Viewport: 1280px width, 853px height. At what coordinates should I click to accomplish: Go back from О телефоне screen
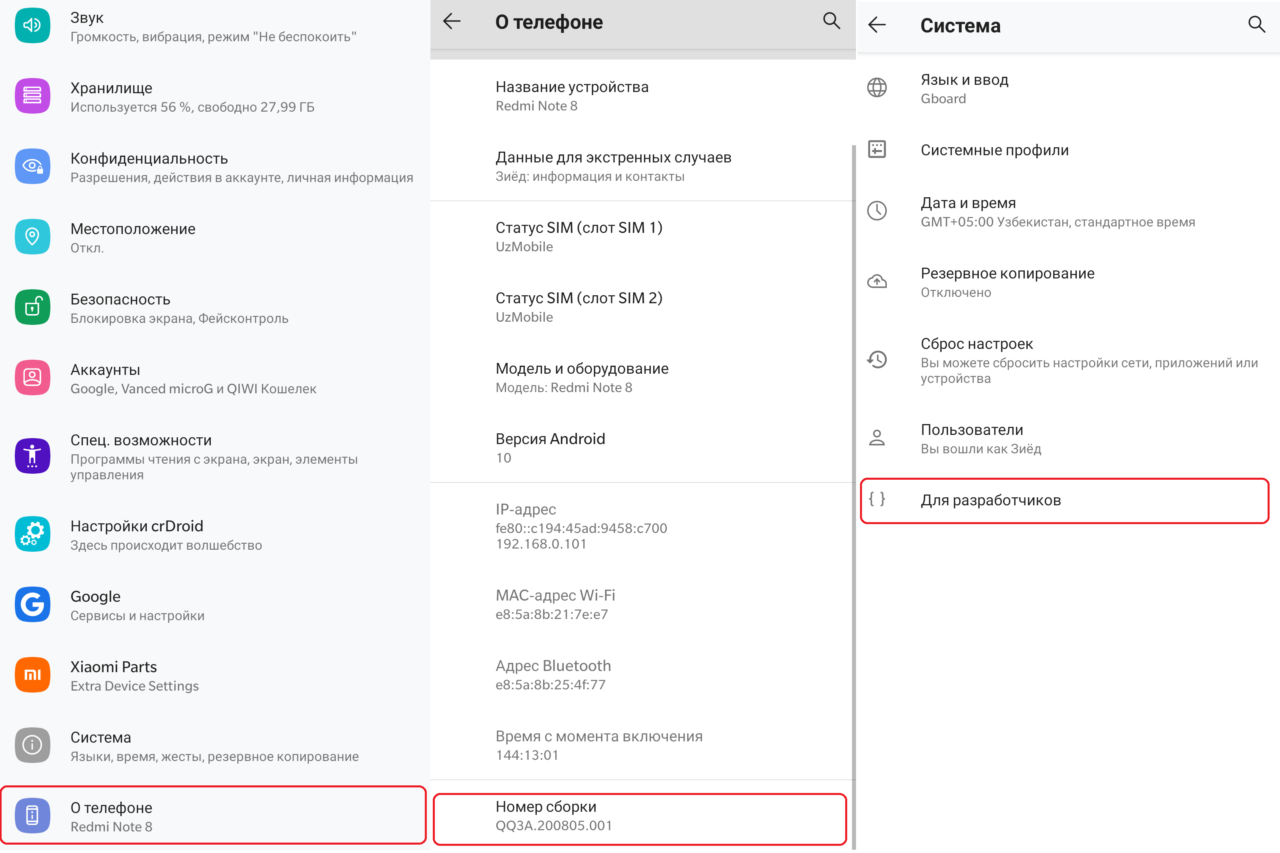[x=452, y=21]
